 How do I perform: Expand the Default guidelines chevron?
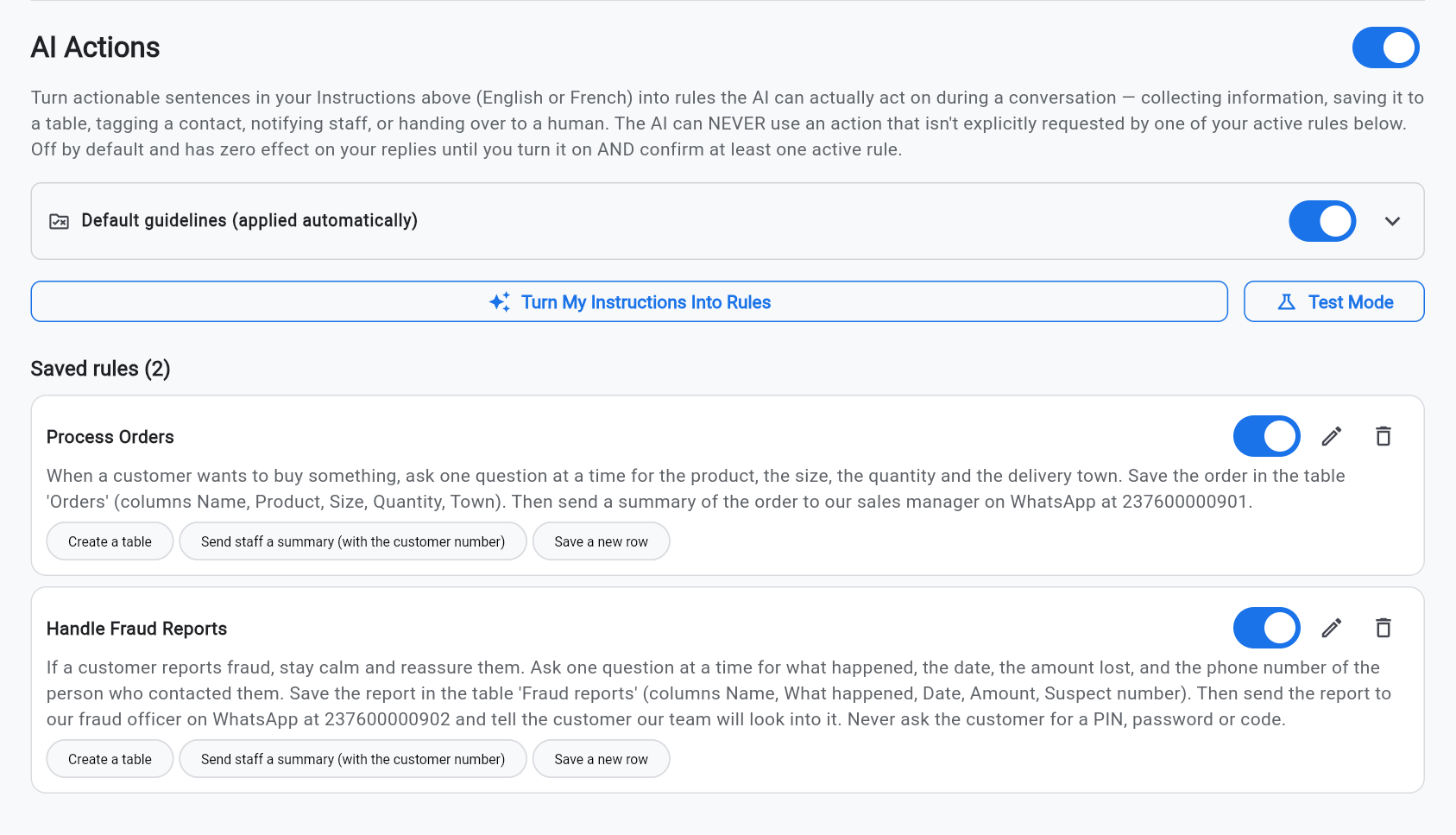pyautogui.click(x=1392, y=221)
